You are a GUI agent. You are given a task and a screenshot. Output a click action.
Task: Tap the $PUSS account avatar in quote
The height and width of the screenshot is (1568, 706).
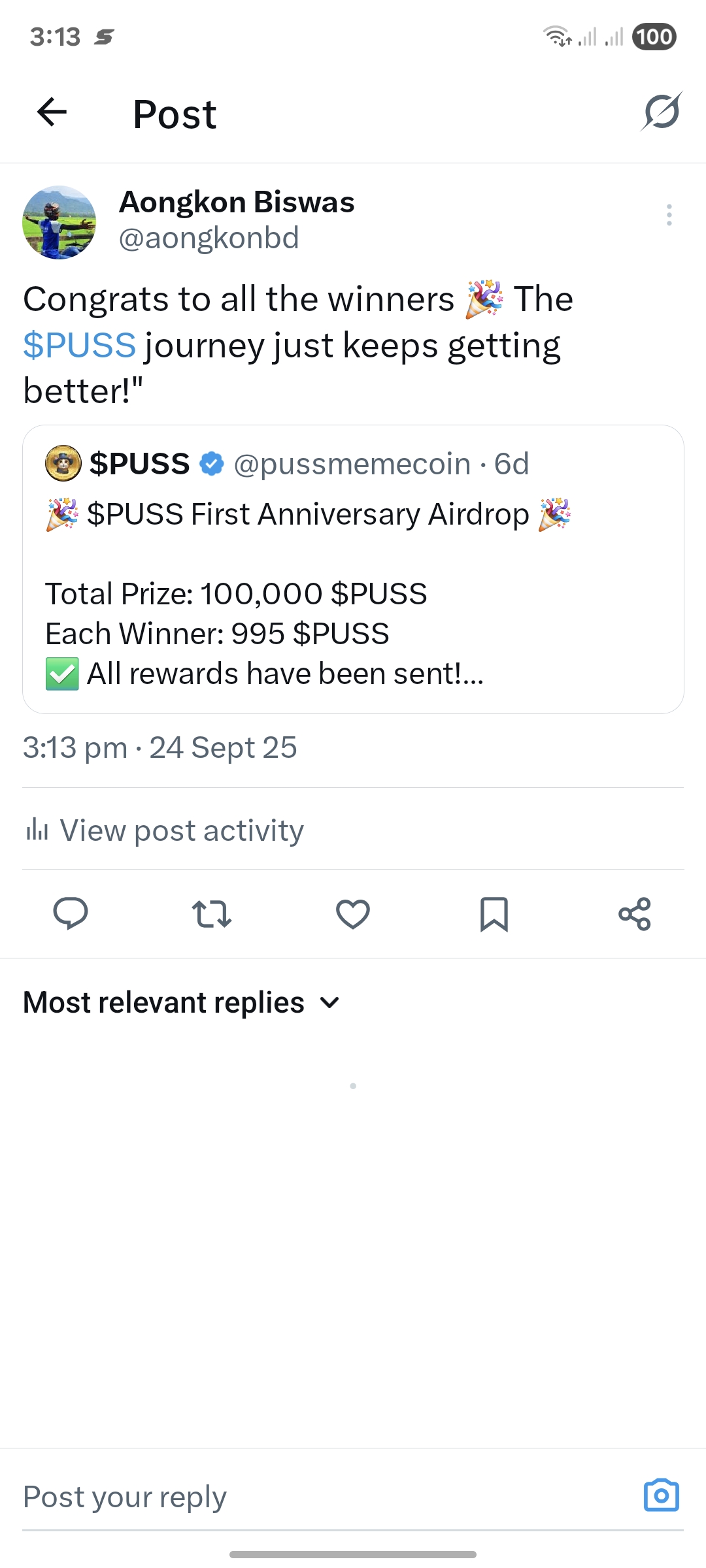[63, 463]
